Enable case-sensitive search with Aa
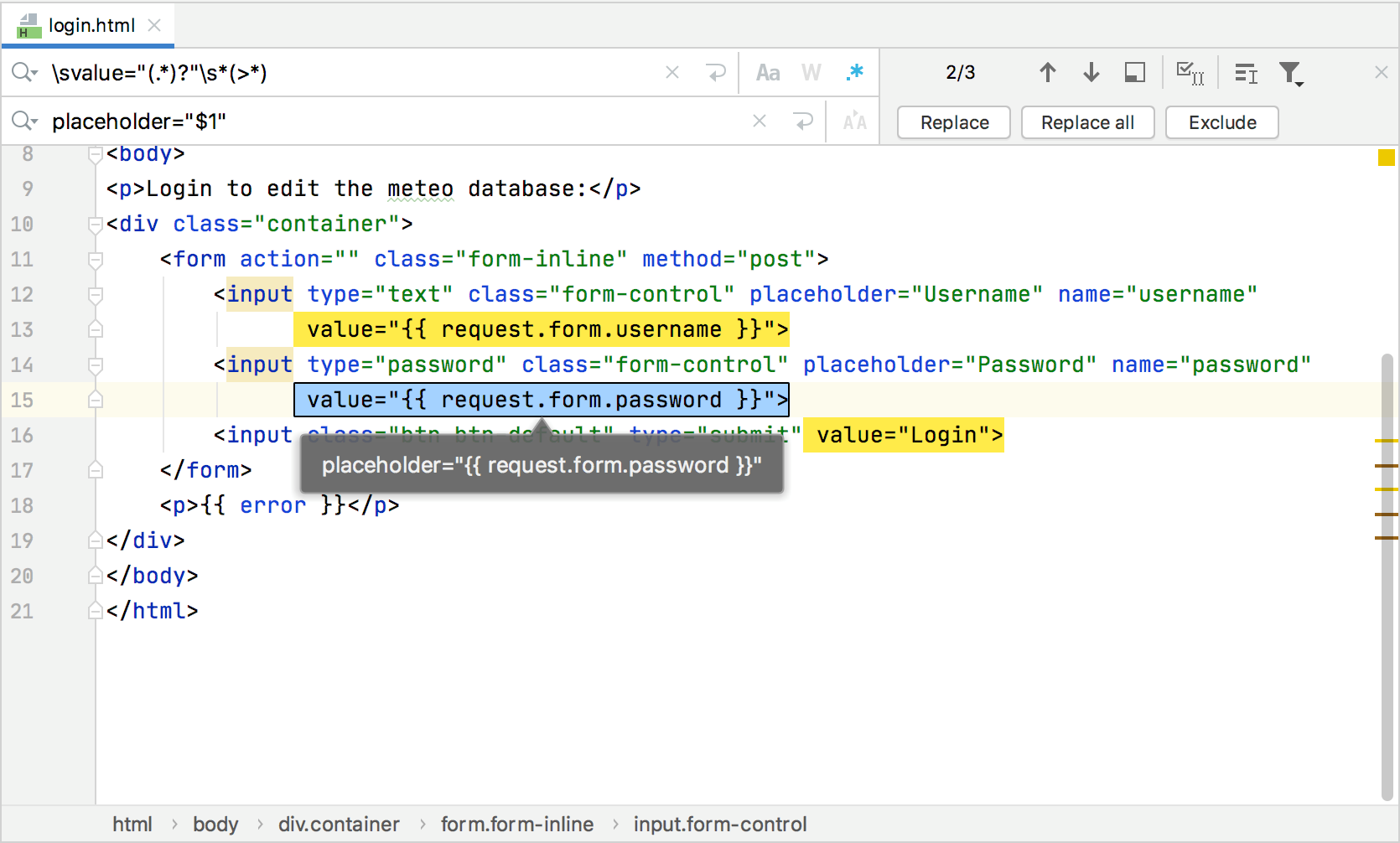The image size is (1400, 843). pos(768,73)
